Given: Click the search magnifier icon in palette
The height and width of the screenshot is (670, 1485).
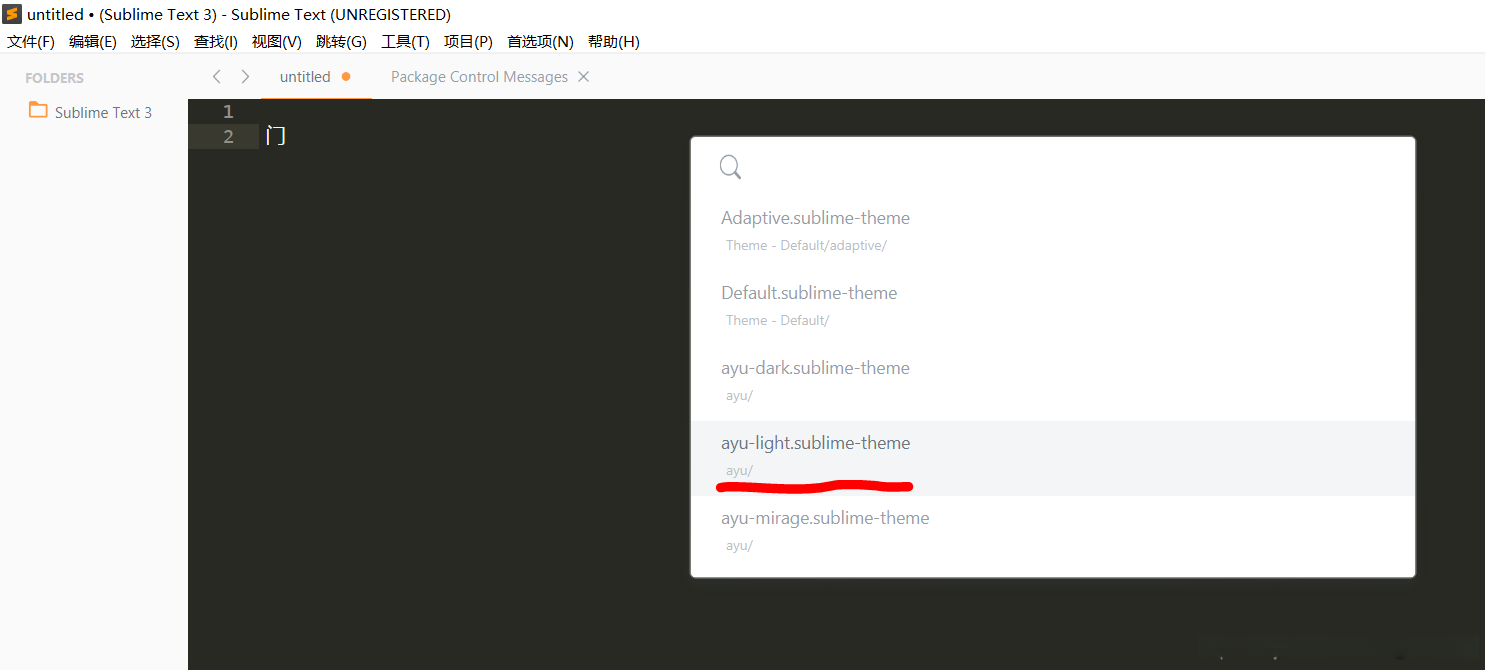Looking at the screenshot, I should click(x=730, y=167).
